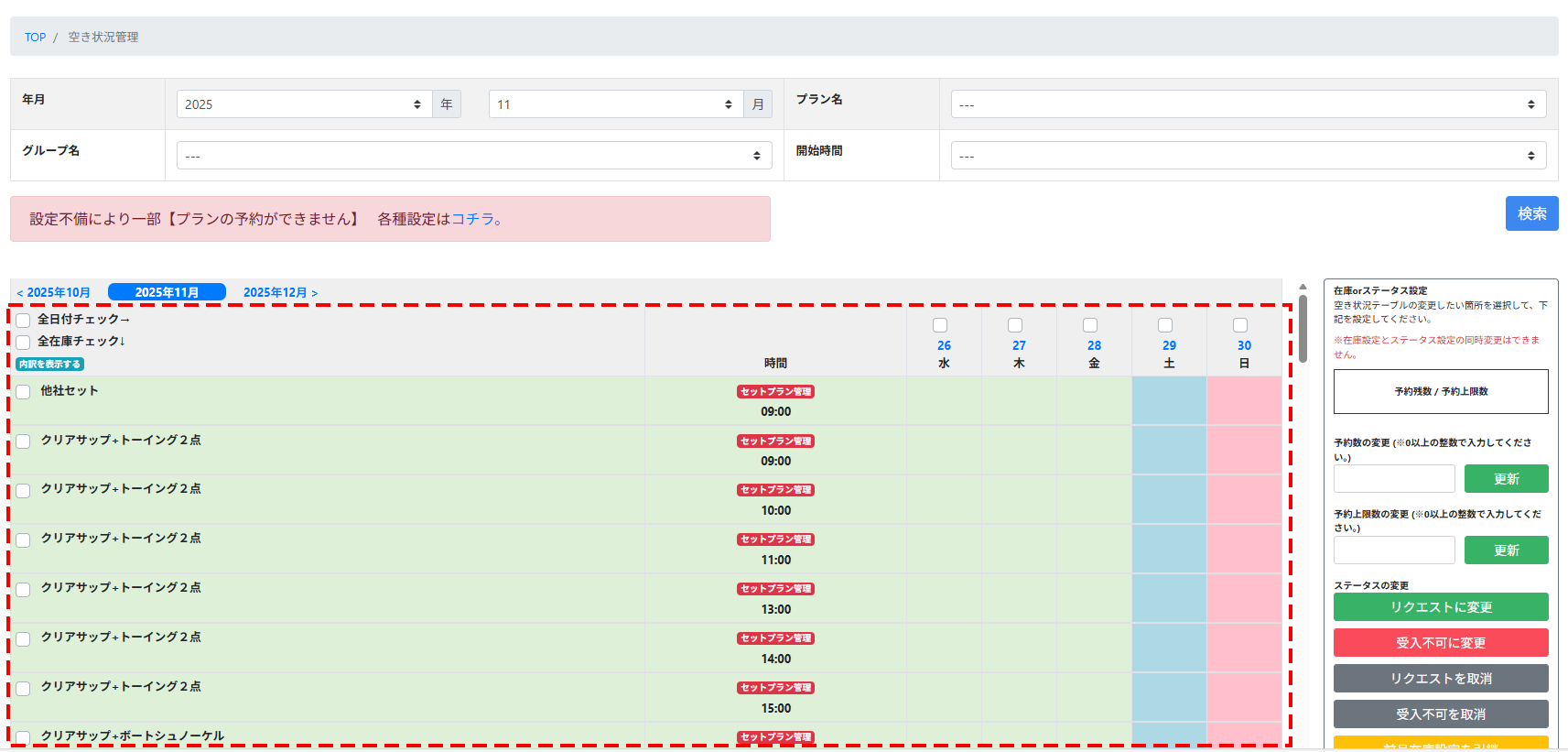Click the 内訳を表示する badge
The height and width of the screenshot is (752, 1568).
pos(50,365)
